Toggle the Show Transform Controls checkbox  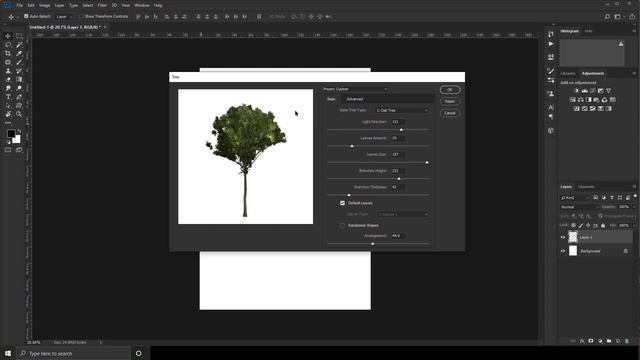(81, 16)
